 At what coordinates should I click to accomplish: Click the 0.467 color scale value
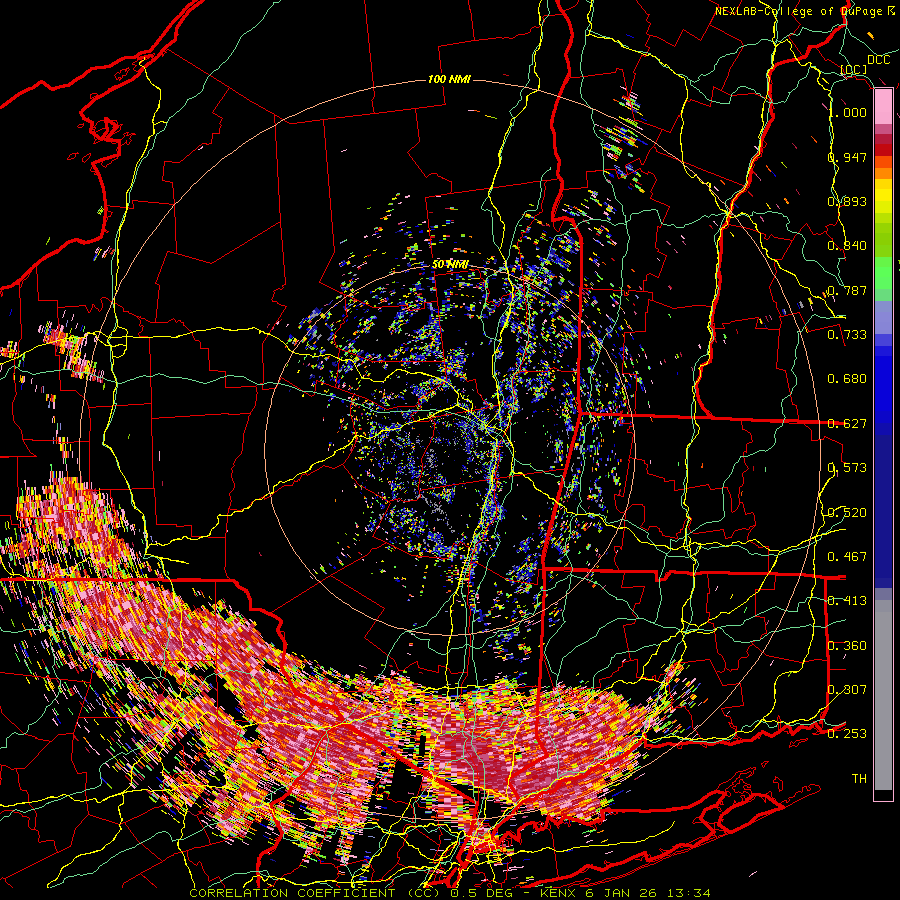847,557
